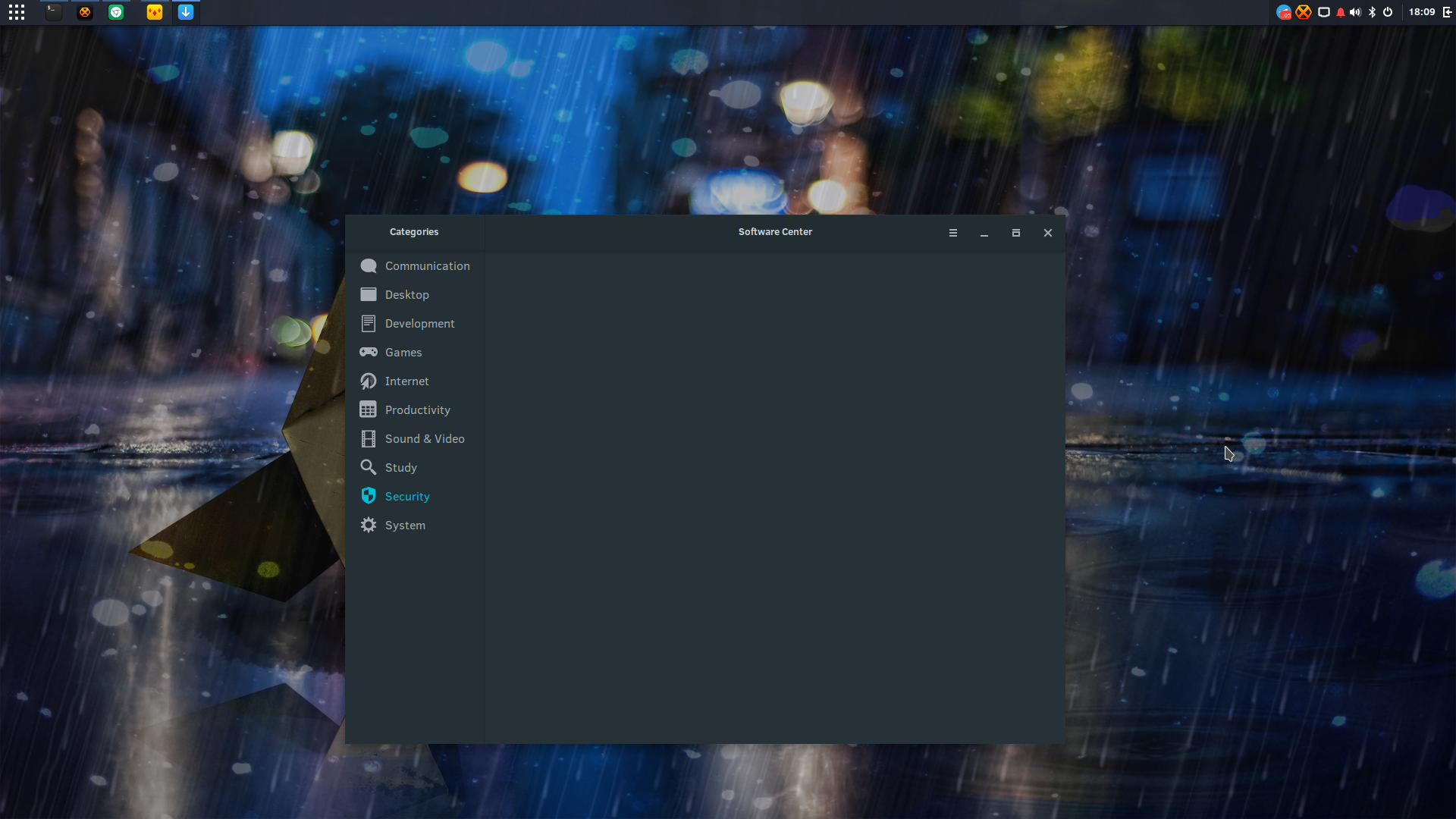Image resolution: width=1456 pixels, height=819 pixels.
Task: Select the Productivity category label
Action: click(418, 410)
